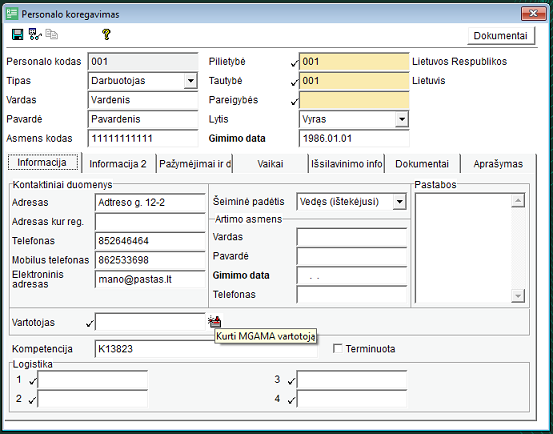
Task: Open the Lytis dropdown list
Action: [401, 119]
